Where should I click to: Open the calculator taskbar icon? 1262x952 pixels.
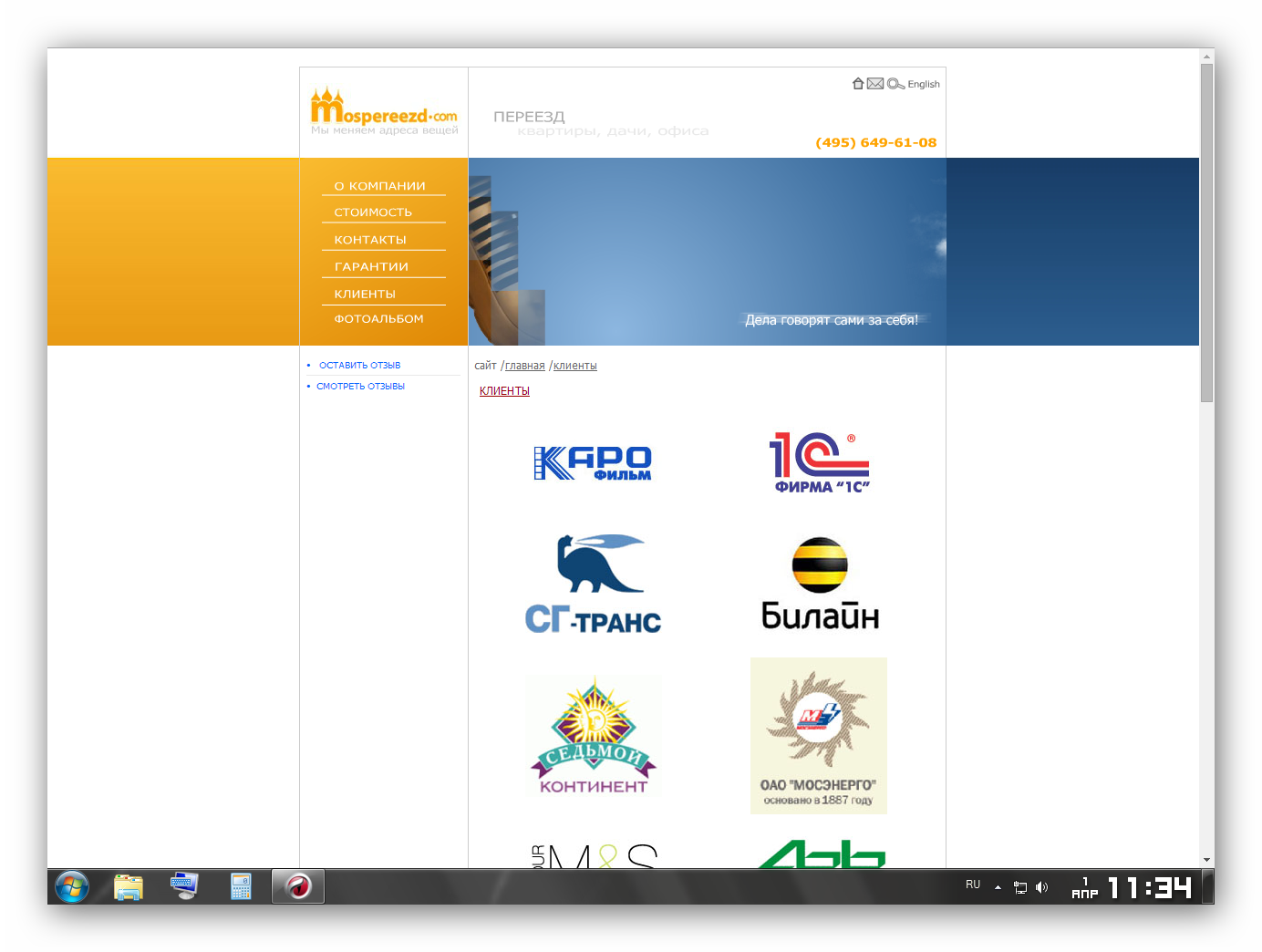point(241,886)
